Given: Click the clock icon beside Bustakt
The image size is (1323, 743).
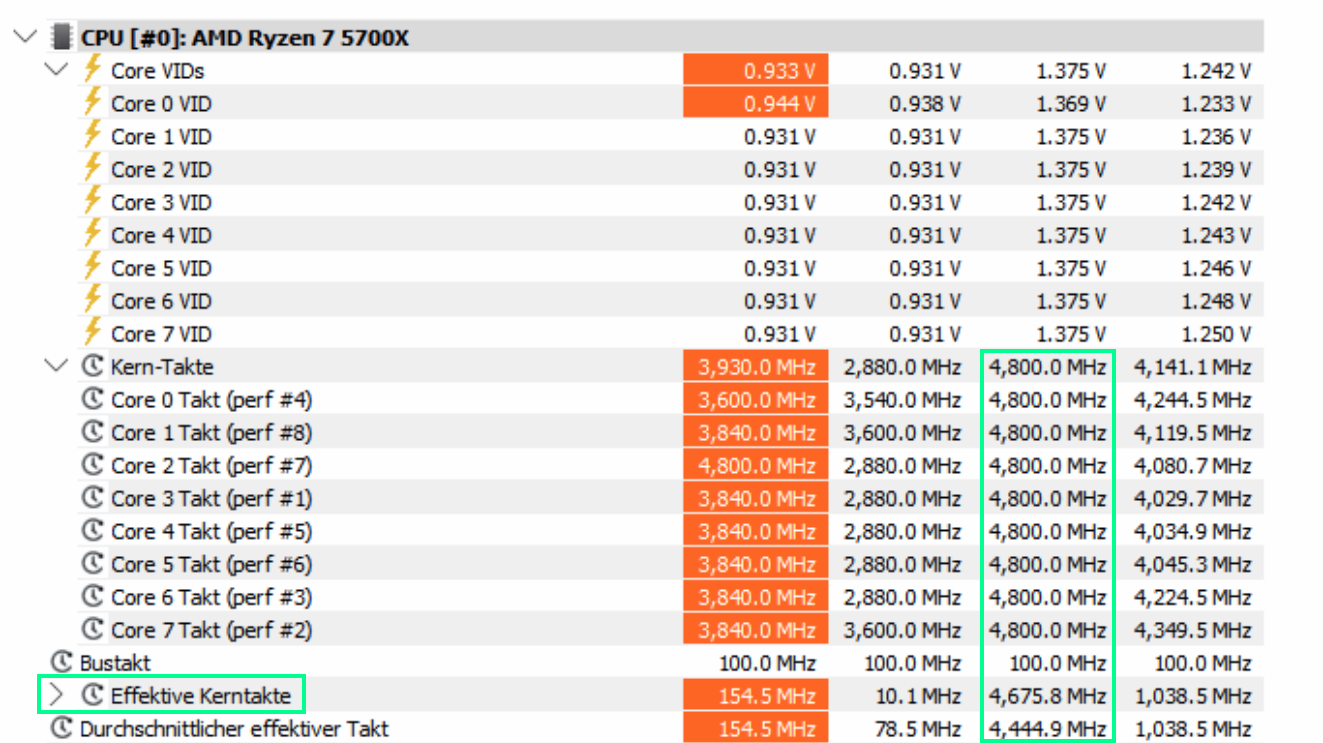Looking at the screenshot, I should click(62, 662).
